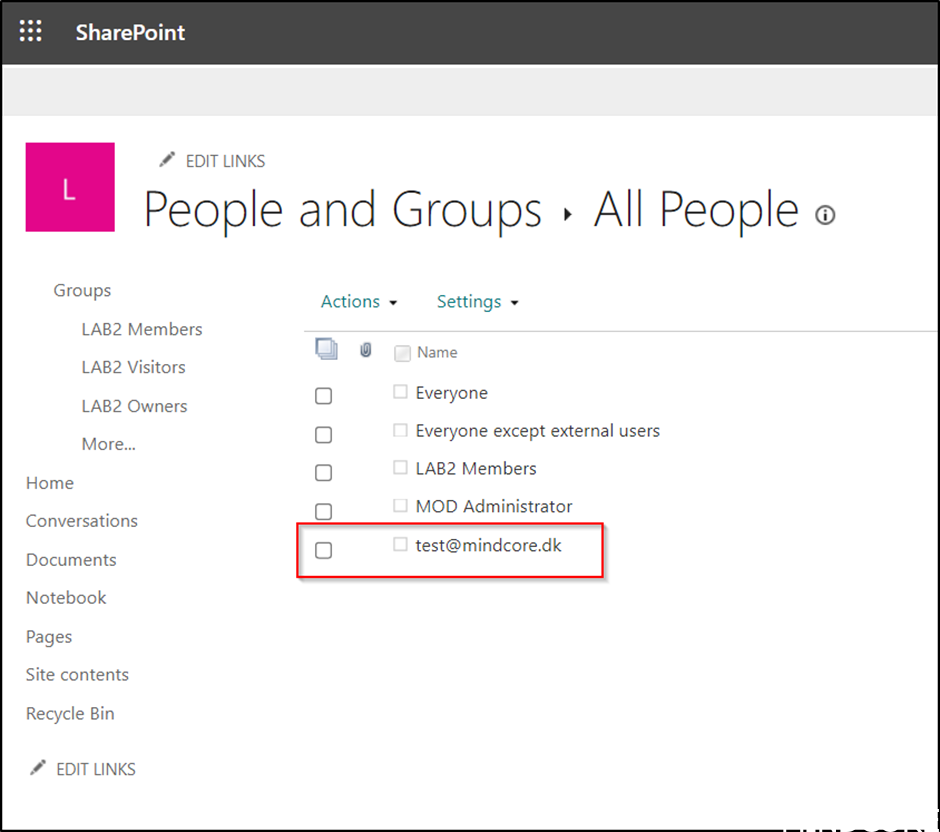Click the People and Groups breadcrumb
The width and height of the screenshot is (940, 832).
[x=342, y=210]
